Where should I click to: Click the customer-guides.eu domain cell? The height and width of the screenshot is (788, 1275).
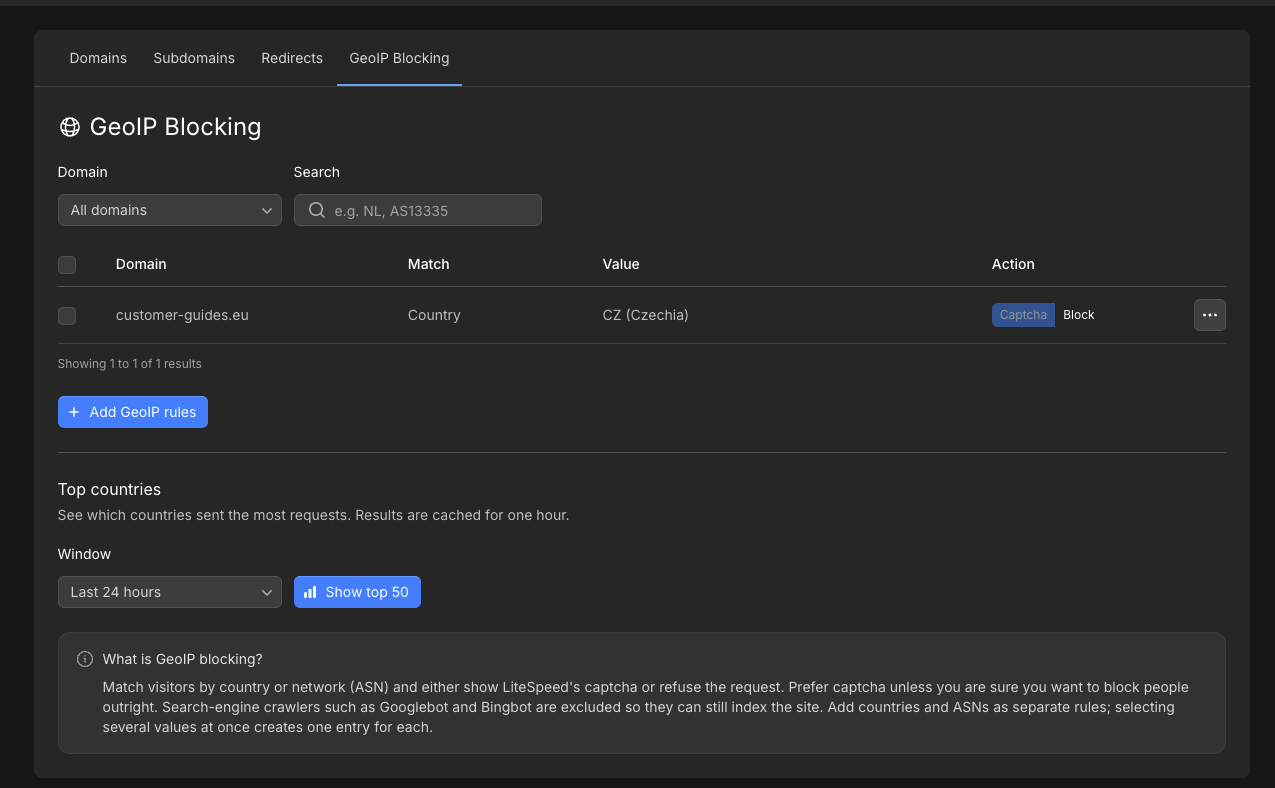[x=182, y=315]
